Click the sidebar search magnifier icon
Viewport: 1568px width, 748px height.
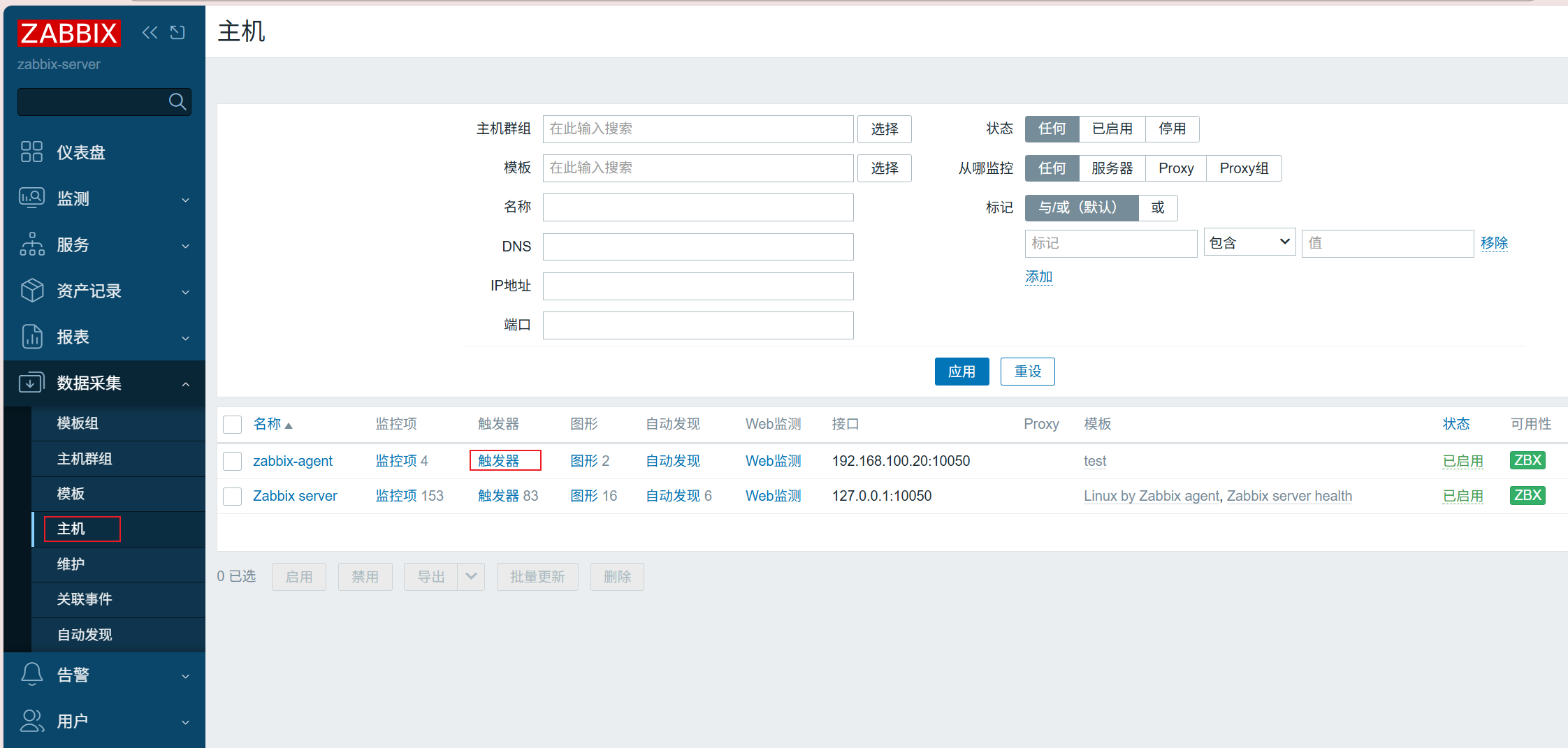177,102
